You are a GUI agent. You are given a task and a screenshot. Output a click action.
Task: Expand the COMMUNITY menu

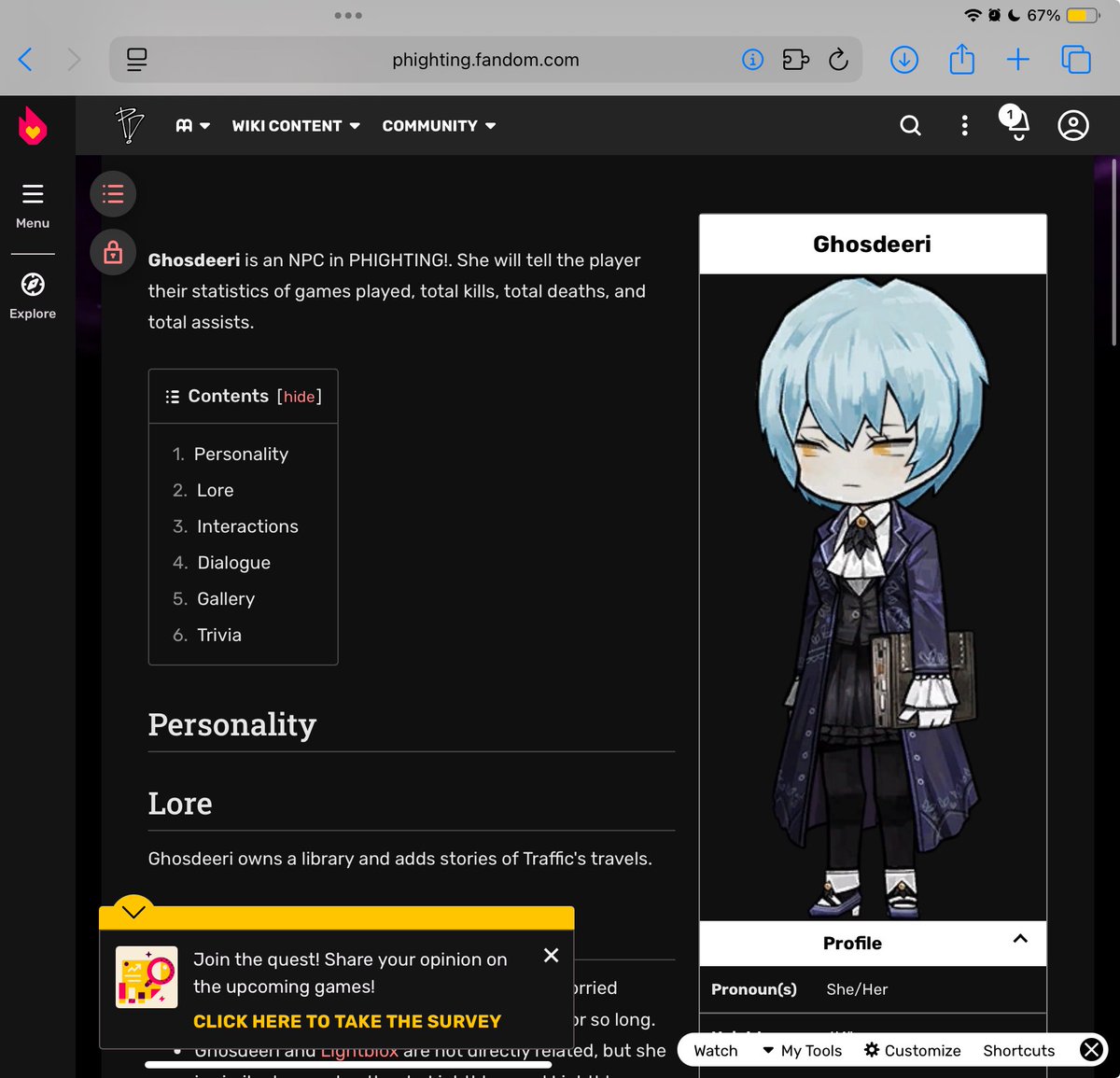click(439, 126)
